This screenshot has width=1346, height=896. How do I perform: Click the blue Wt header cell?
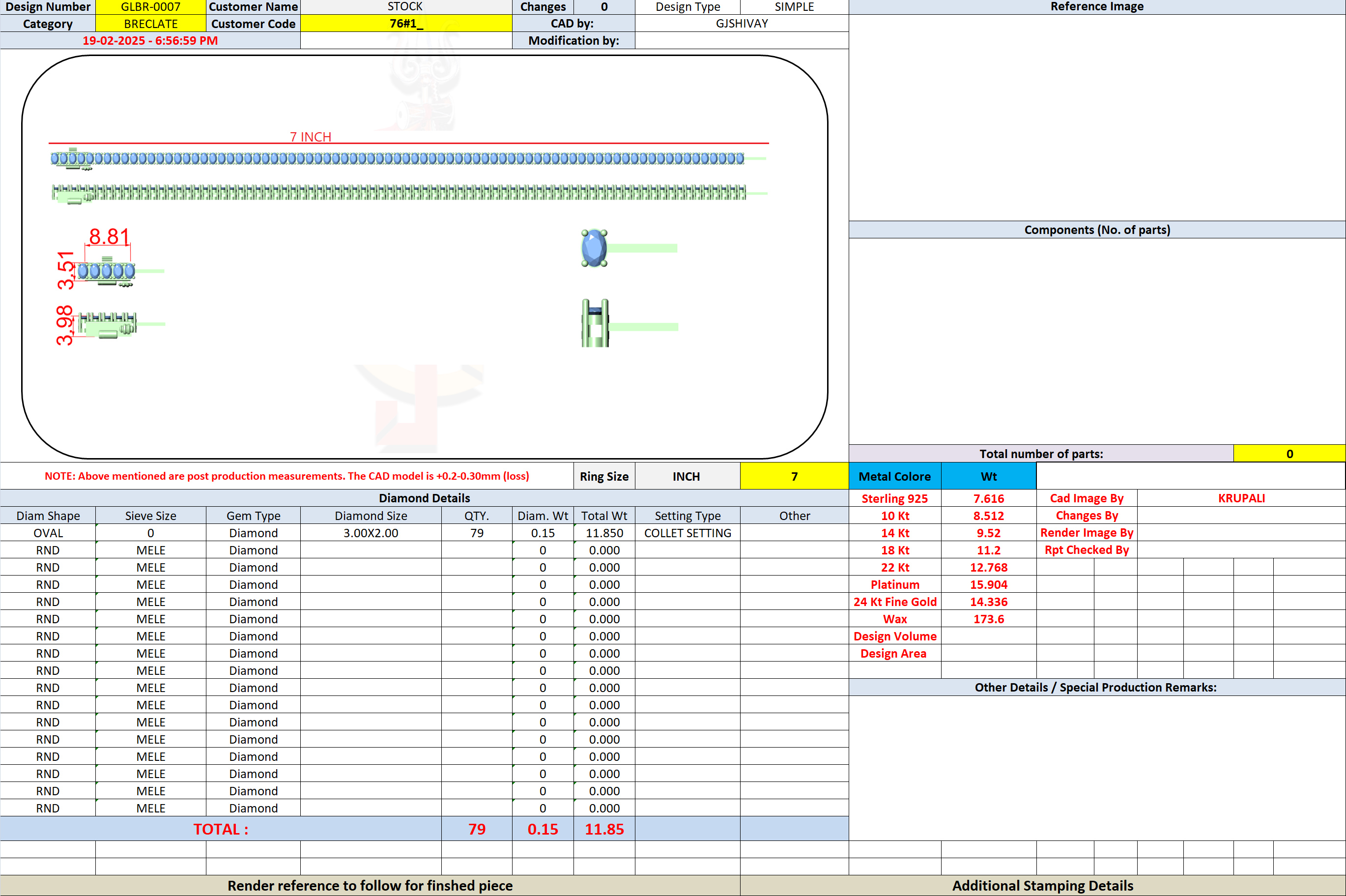[x=988, y=476]
